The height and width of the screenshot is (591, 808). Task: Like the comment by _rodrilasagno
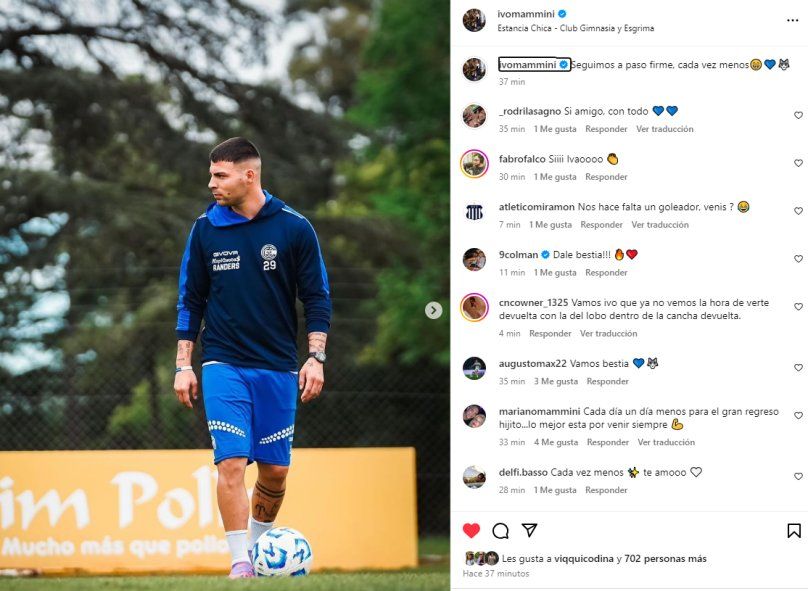pos(798,115)
